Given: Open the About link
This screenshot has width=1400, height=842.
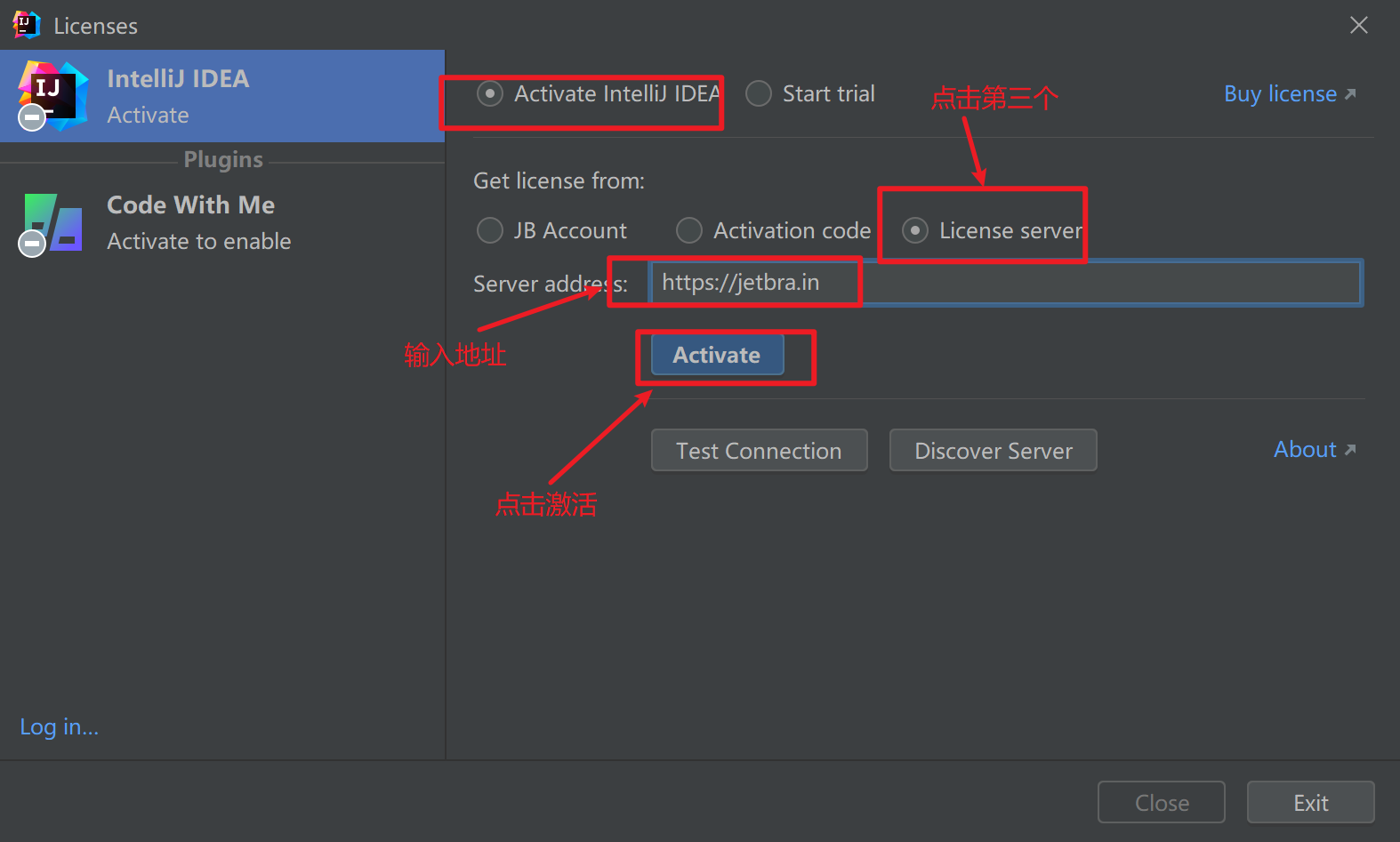Looking at the screenshot, I should [x=1315, y=449].
